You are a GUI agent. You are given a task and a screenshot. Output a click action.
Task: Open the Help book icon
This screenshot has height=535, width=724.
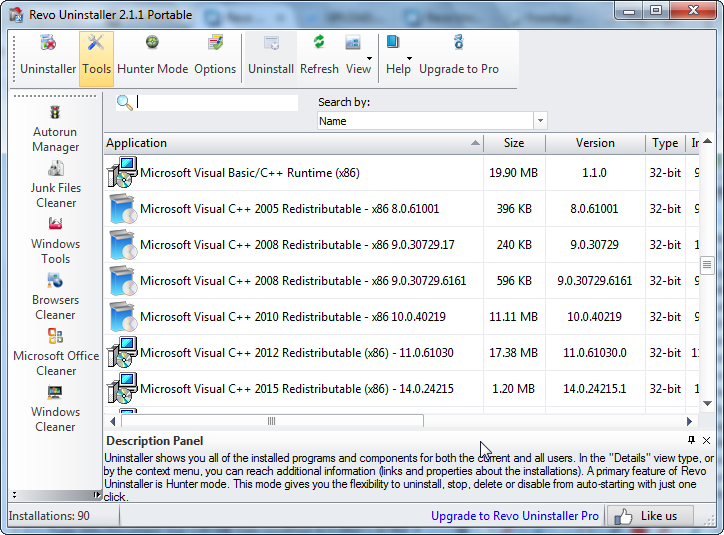tap(393, 42)
